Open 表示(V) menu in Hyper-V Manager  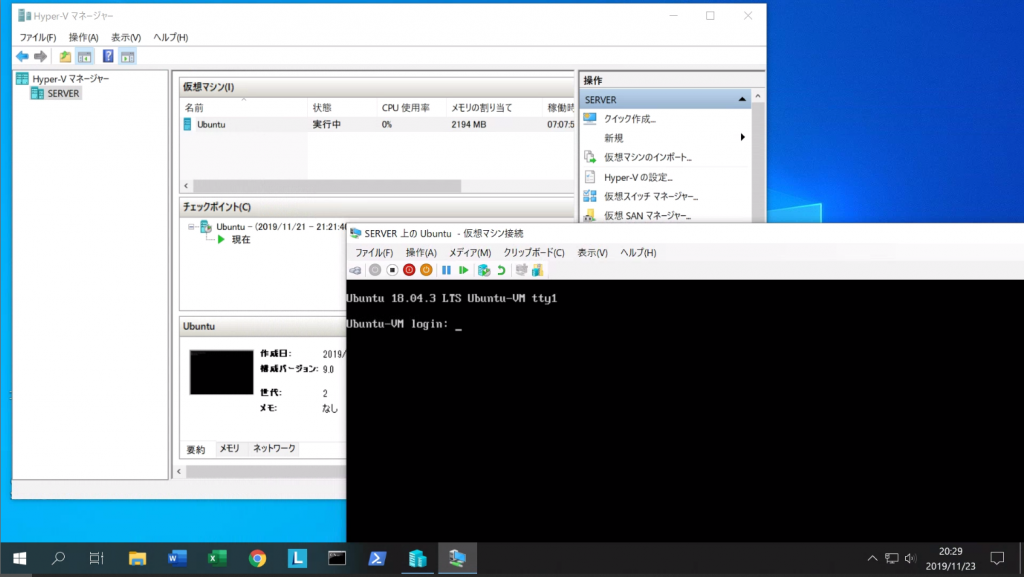coord(126,37)
